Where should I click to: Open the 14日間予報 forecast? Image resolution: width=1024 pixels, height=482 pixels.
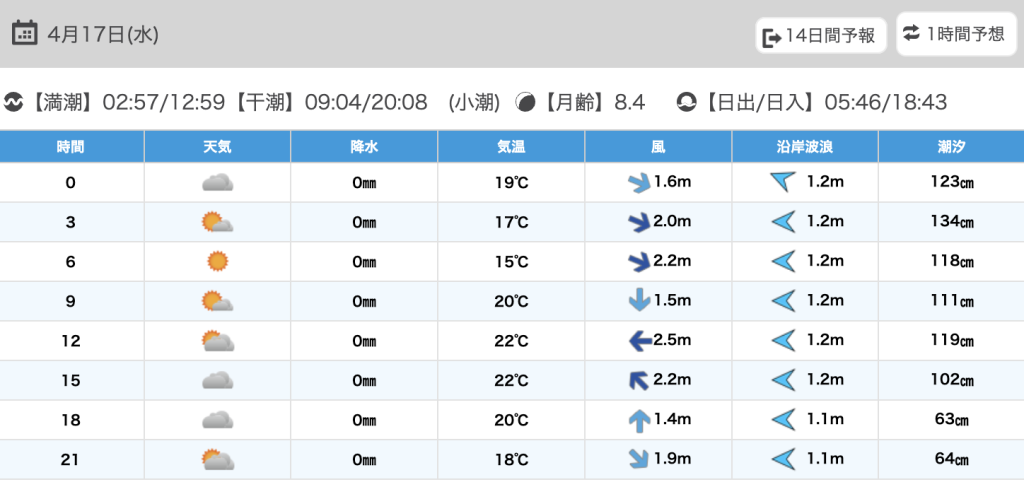click(820, 36)
